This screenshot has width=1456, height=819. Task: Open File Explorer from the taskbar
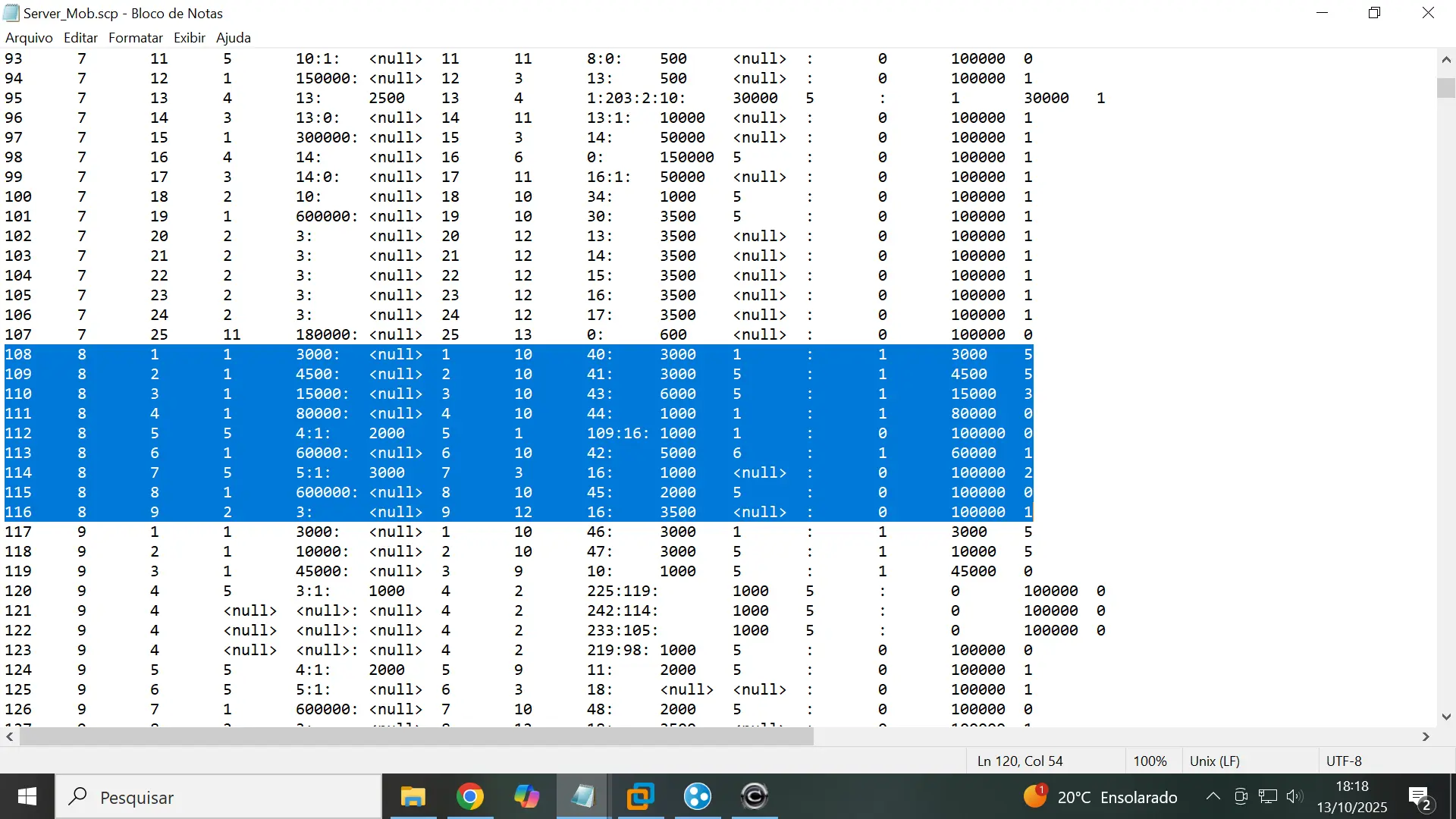pos(413,796)
